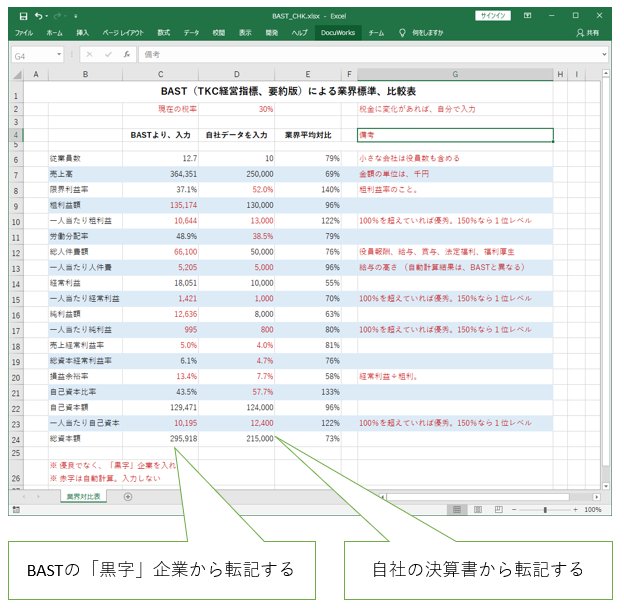
Task: Add a new sheet with plus icon
Action: click(128, 497)
